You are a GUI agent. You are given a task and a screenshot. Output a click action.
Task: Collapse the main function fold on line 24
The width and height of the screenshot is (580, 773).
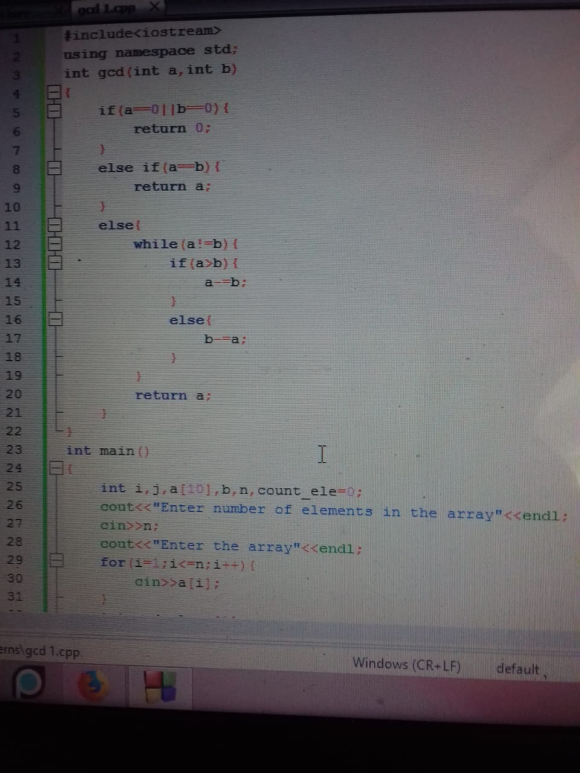(56, 467)
